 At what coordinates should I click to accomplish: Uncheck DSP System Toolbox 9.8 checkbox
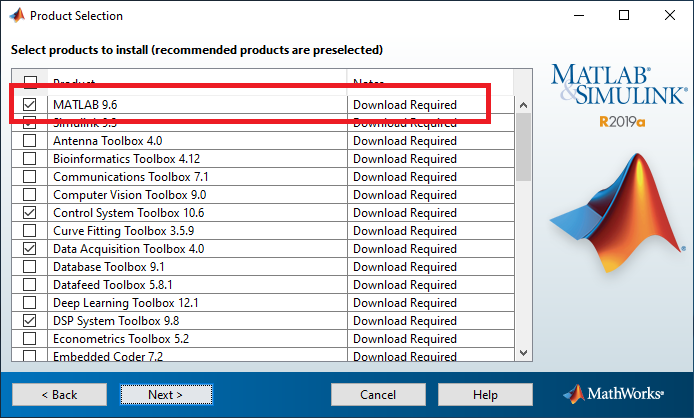pyautogui.click(x=30, y=321)
